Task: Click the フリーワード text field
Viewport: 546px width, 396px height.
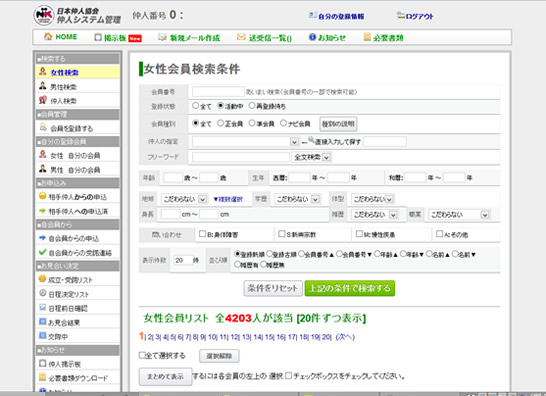Action: pos(241,157)
